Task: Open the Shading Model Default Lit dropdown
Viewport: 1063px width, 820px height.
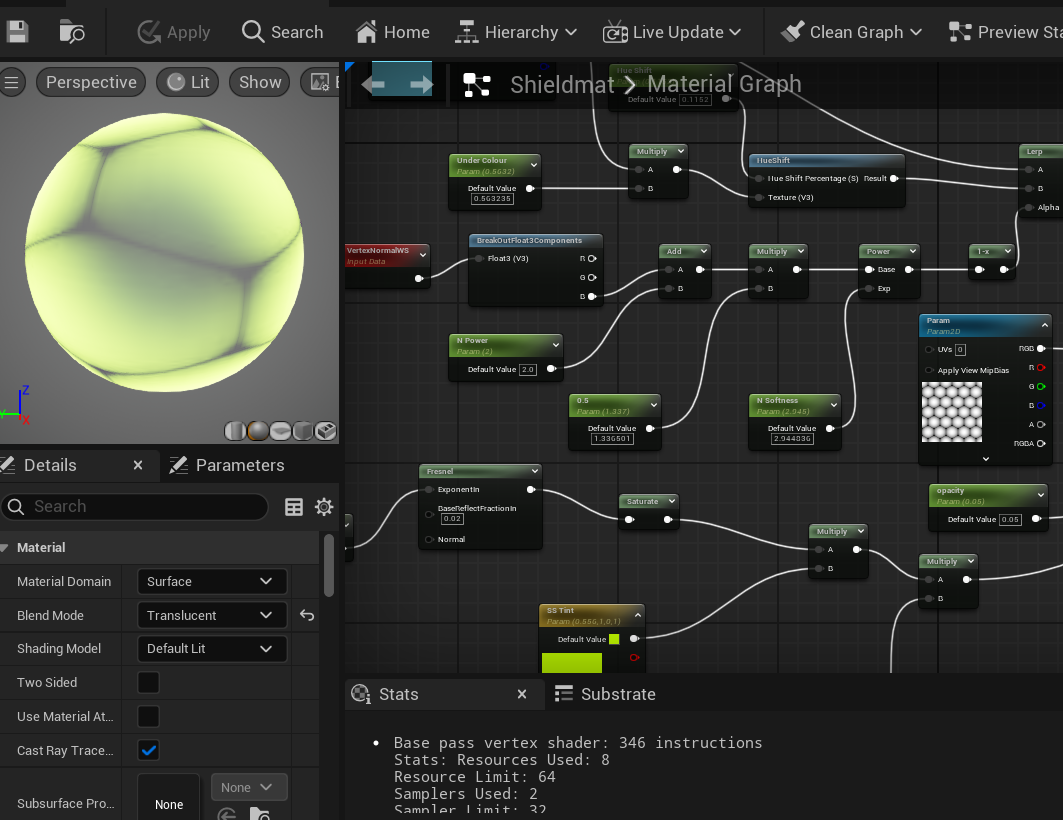Action: (x=212, y=649)
